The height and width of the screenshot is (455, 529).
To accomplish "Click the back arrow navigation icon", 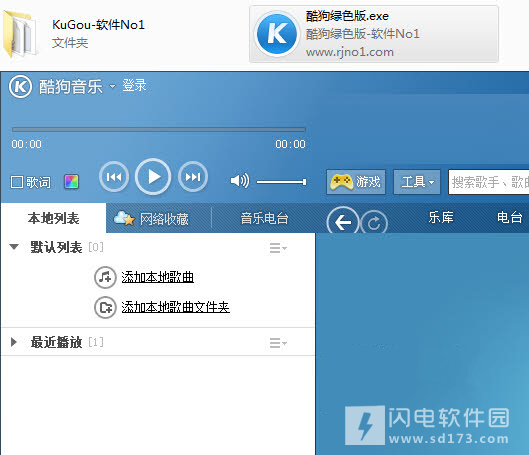I will pyautogui.click(x=342, y=222).
